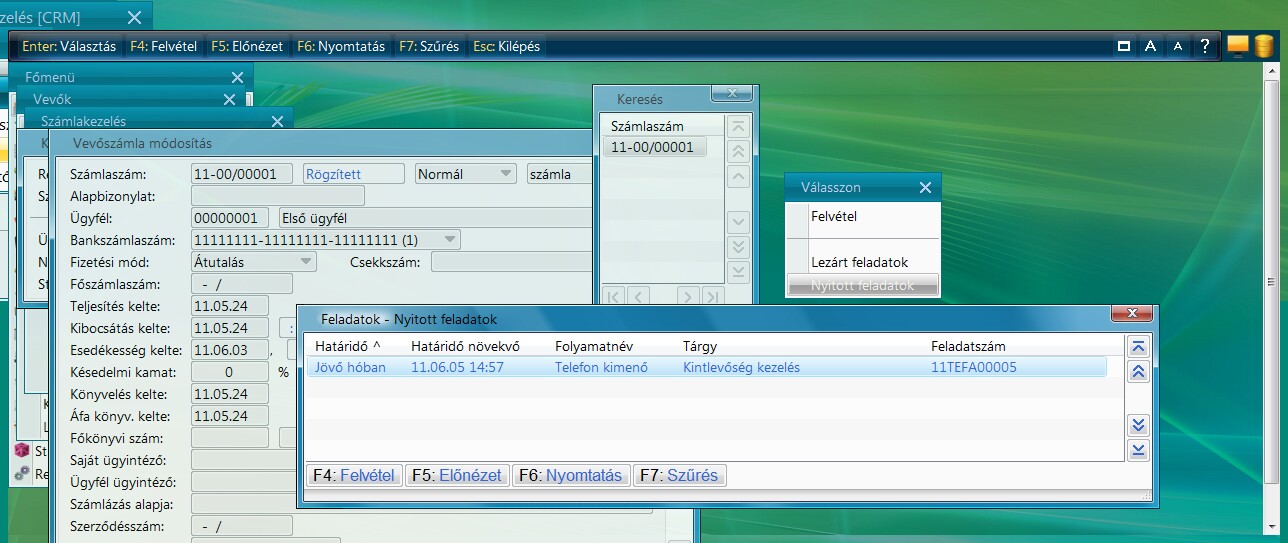Click the window mode rectangle icon

coord(1124,46)
